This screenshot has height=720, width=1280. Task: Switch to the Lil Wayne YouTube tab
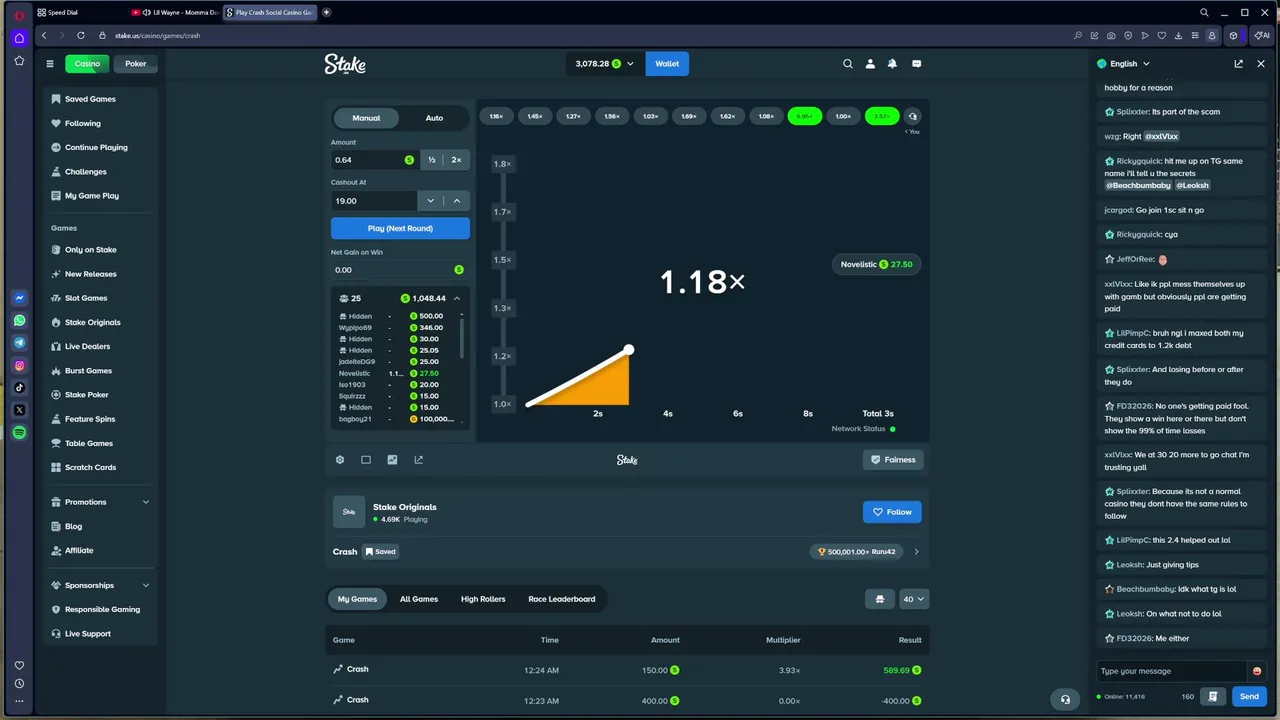click(x=173, y=12)
